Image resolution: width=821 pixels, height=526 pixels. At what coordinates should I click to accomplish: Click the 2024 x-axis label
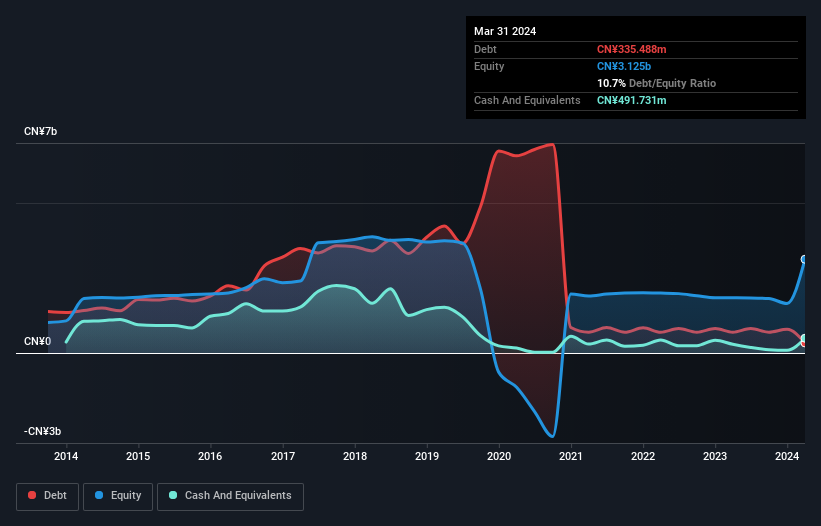[x=787, y=456]
